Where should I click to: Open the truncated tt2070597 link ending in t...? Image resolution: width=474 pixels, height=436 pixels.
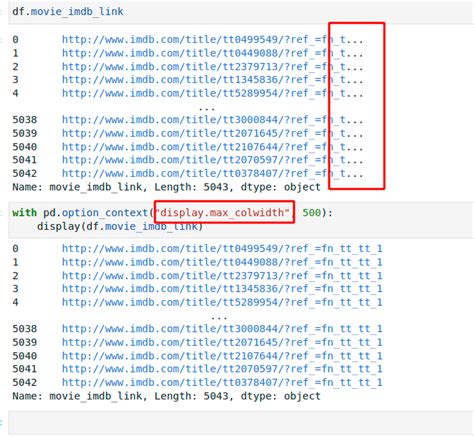tap(212, 160)
